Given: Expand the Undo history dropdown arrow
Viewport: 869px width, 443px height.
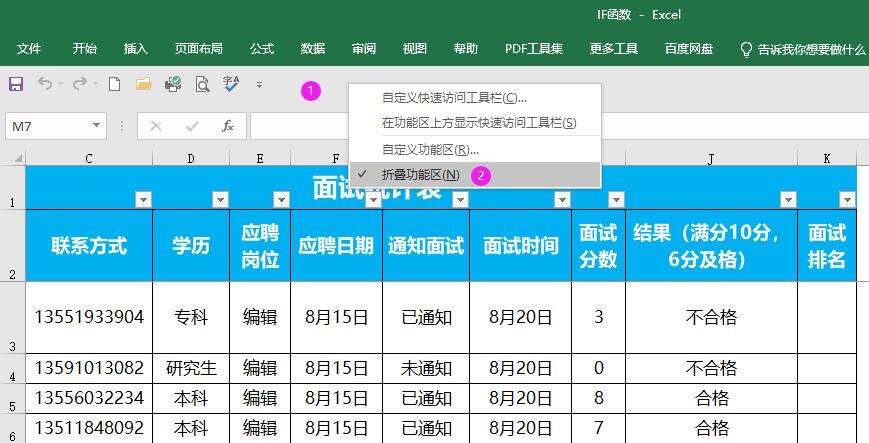Looking at the screenshot, I should point(60,84).
